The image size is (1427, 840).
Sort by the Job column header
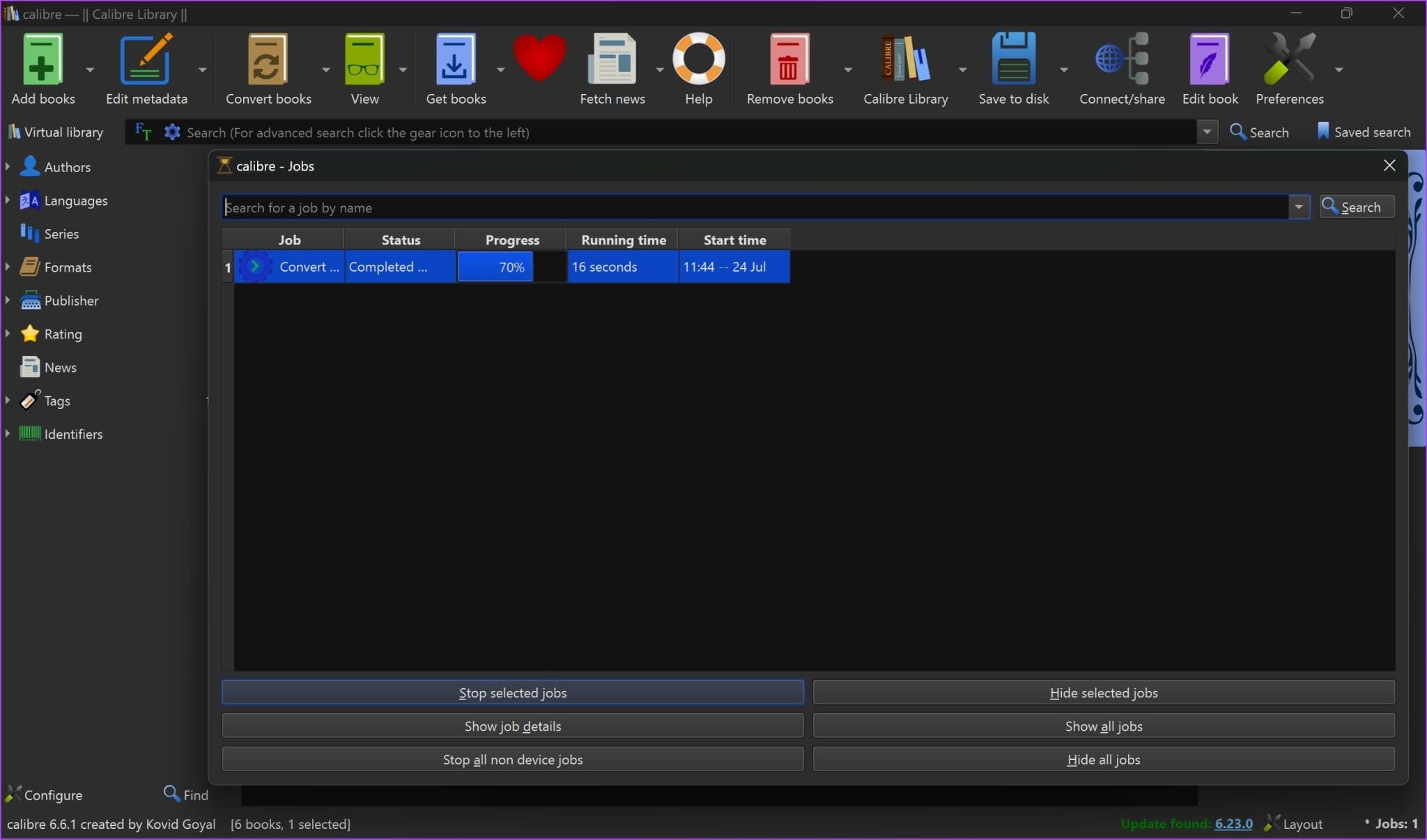pos(289,240)
